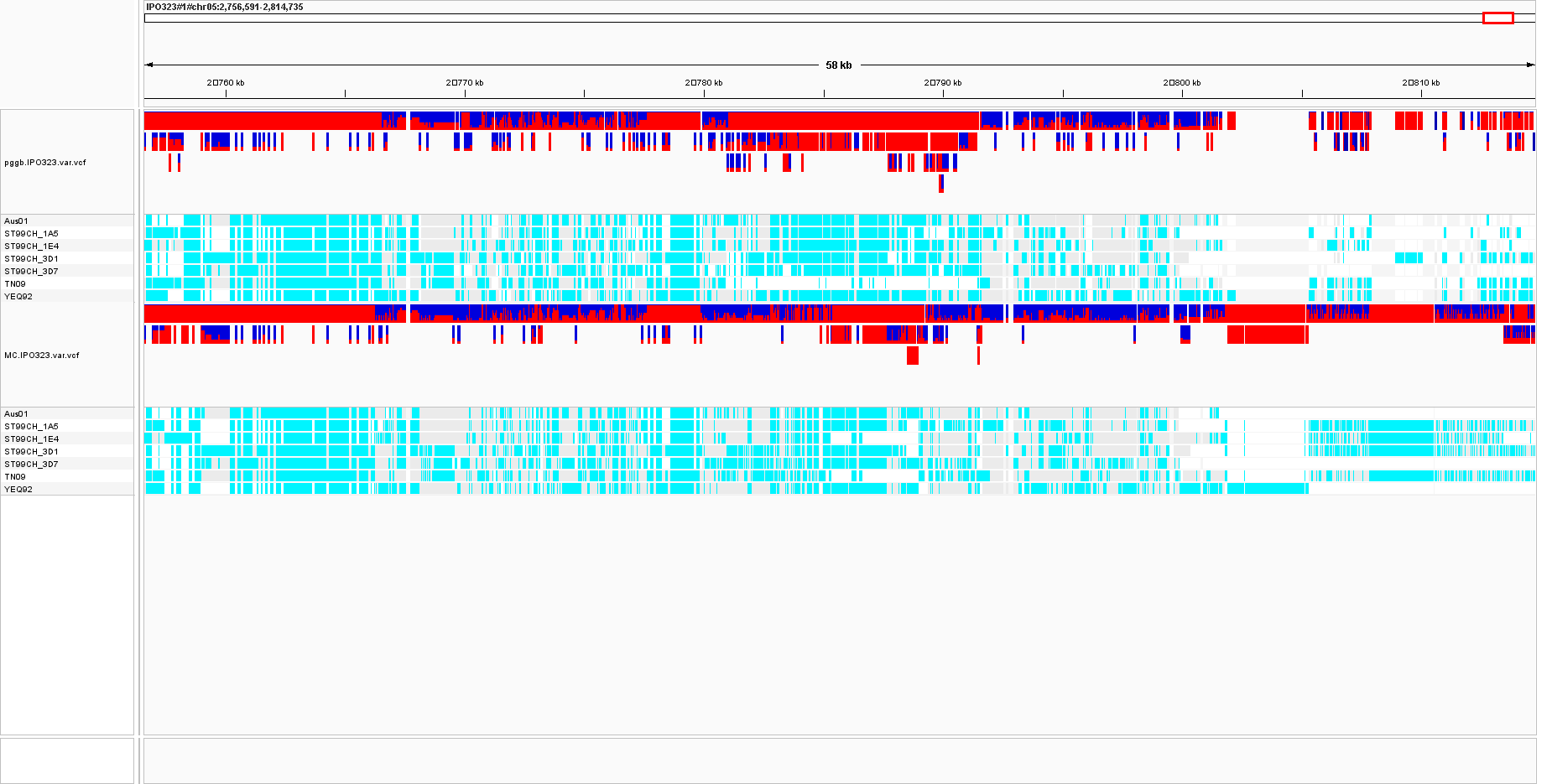Select ST99CH_3D7 sample under MC track

coord(31,465)
